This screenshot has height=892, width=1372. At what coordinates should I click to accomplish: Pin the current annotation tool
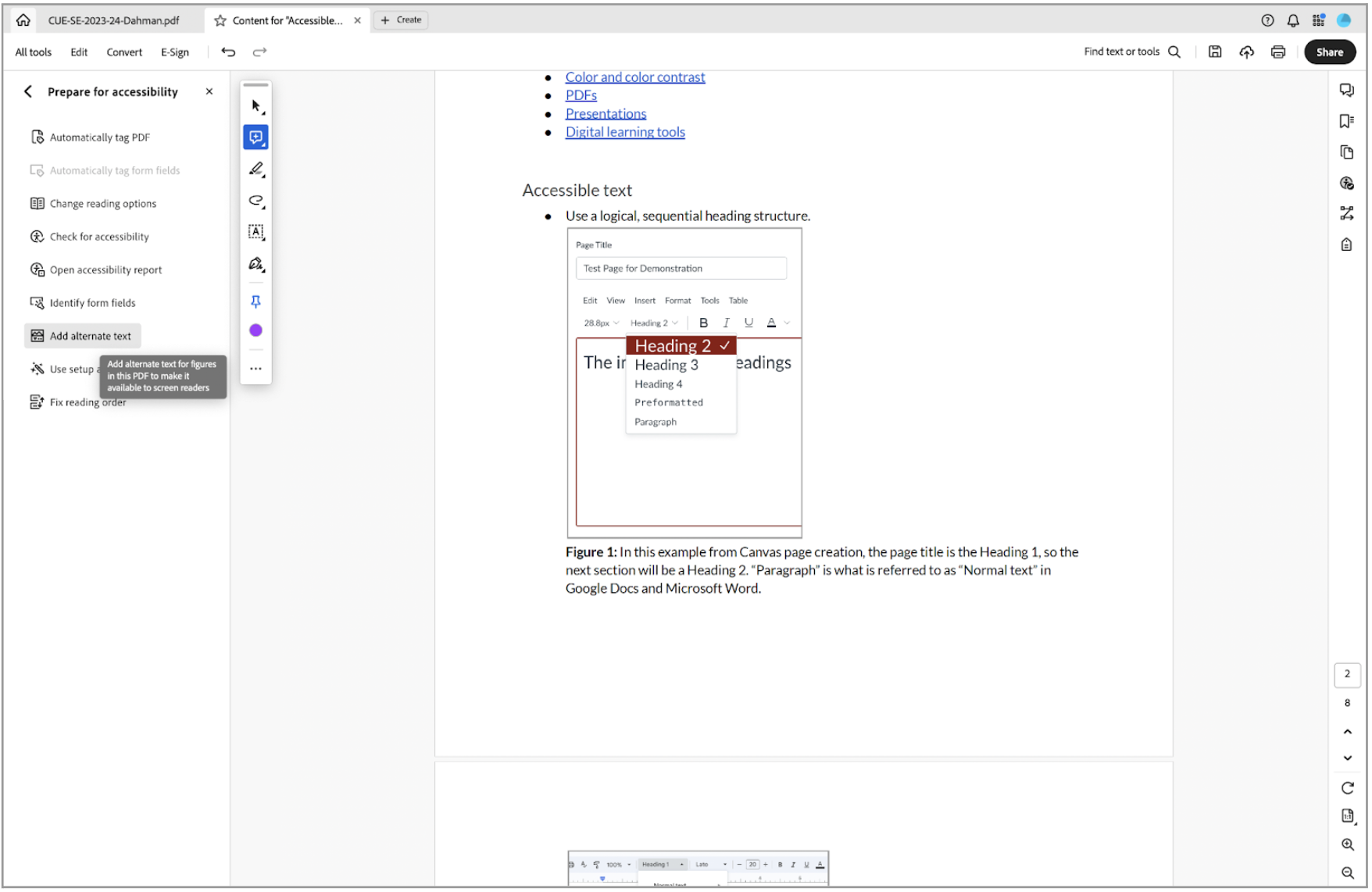pyautogui.click(x=255, y=301)
